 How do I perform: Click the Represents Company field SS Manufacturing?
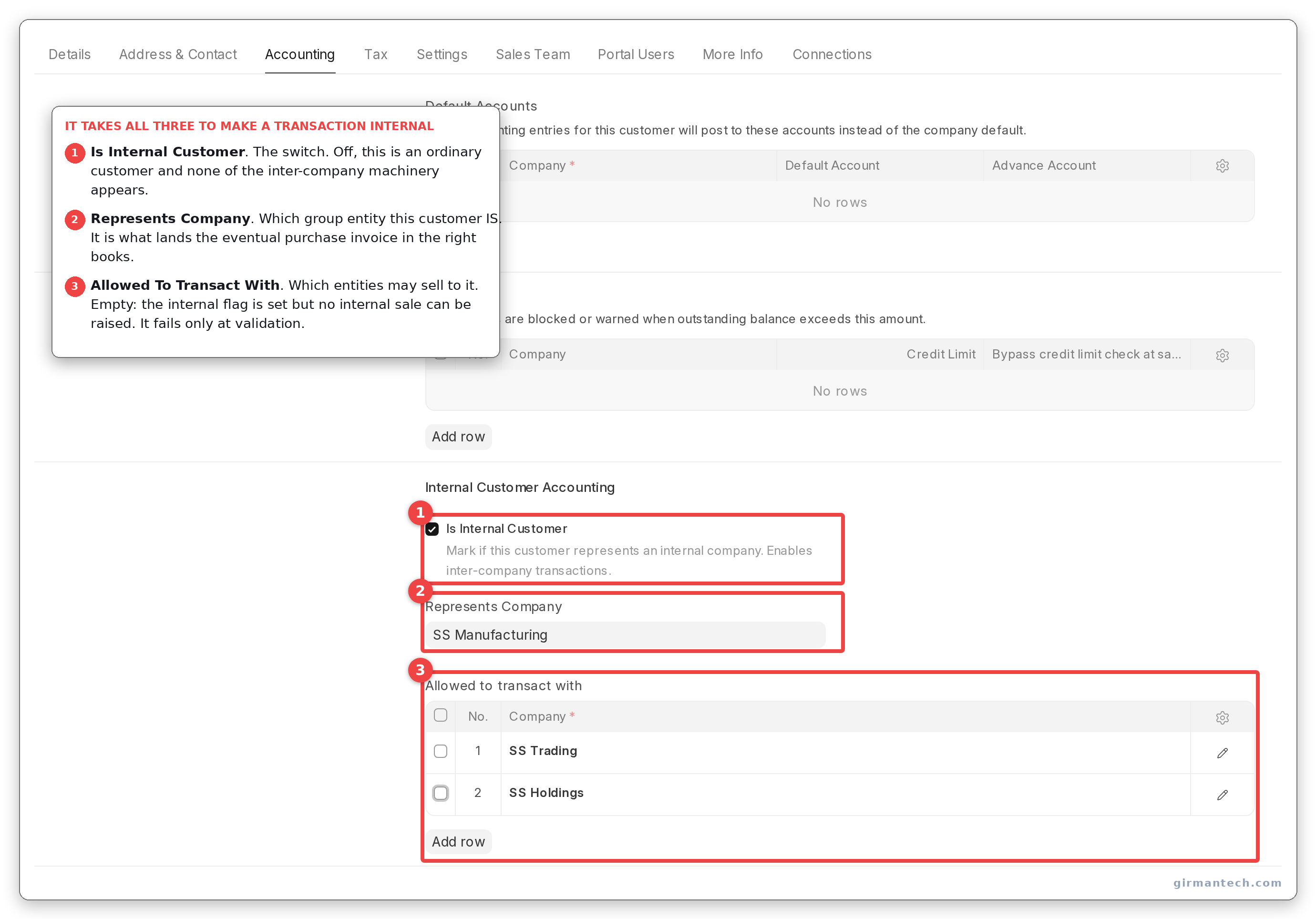click(x=625, y=635)
